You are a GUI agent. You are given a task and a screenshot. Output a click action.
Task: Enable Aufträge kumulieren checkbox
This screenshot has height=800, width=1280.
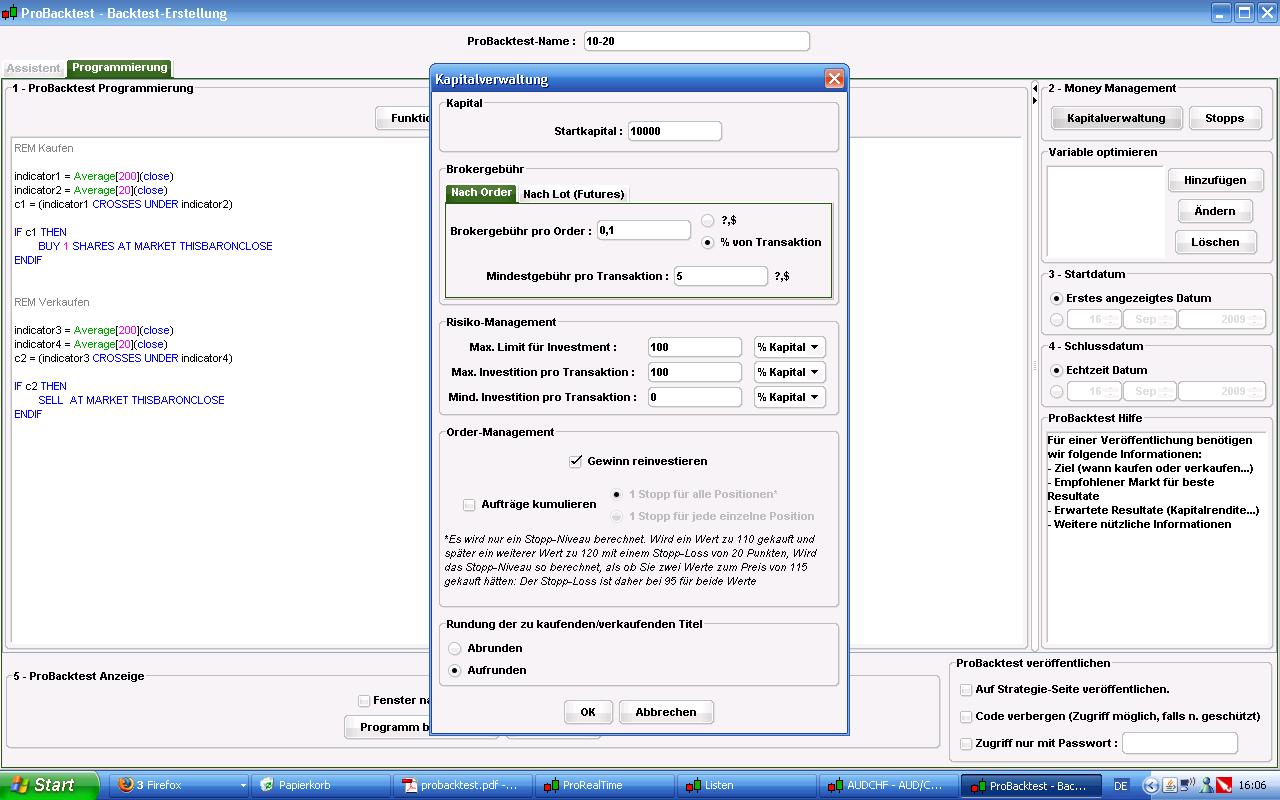[469, 504]
